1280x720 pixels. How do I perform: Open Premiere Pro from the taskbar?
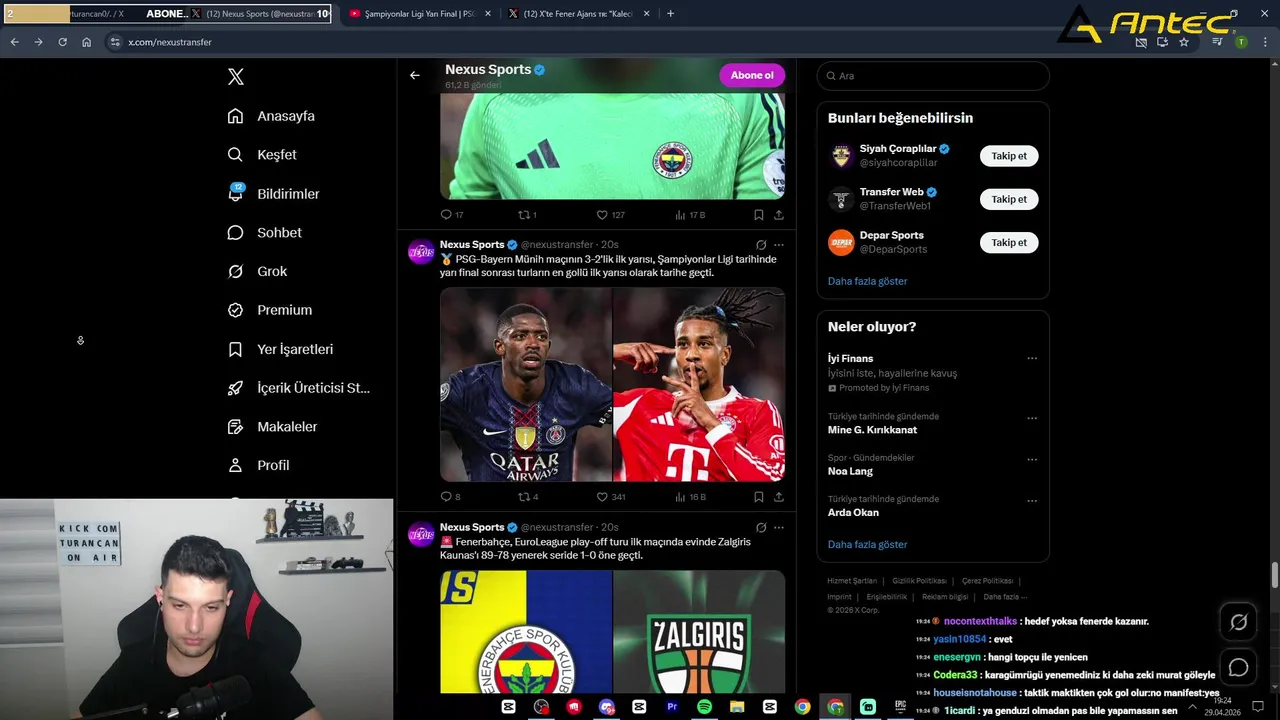pos(672,707)
